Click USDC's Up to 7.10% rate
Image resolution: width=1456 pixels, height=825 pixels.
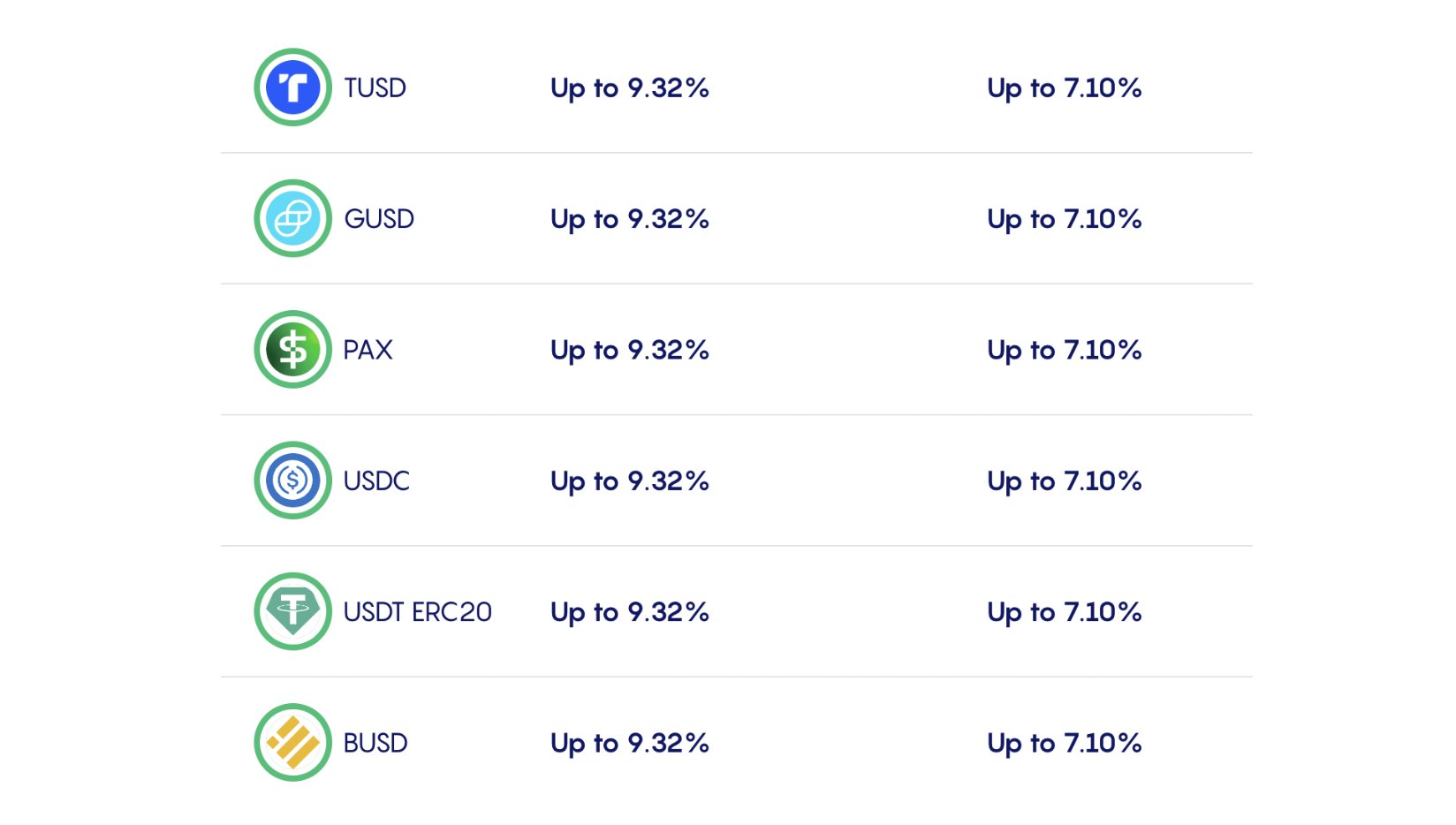click(1065, 481)
